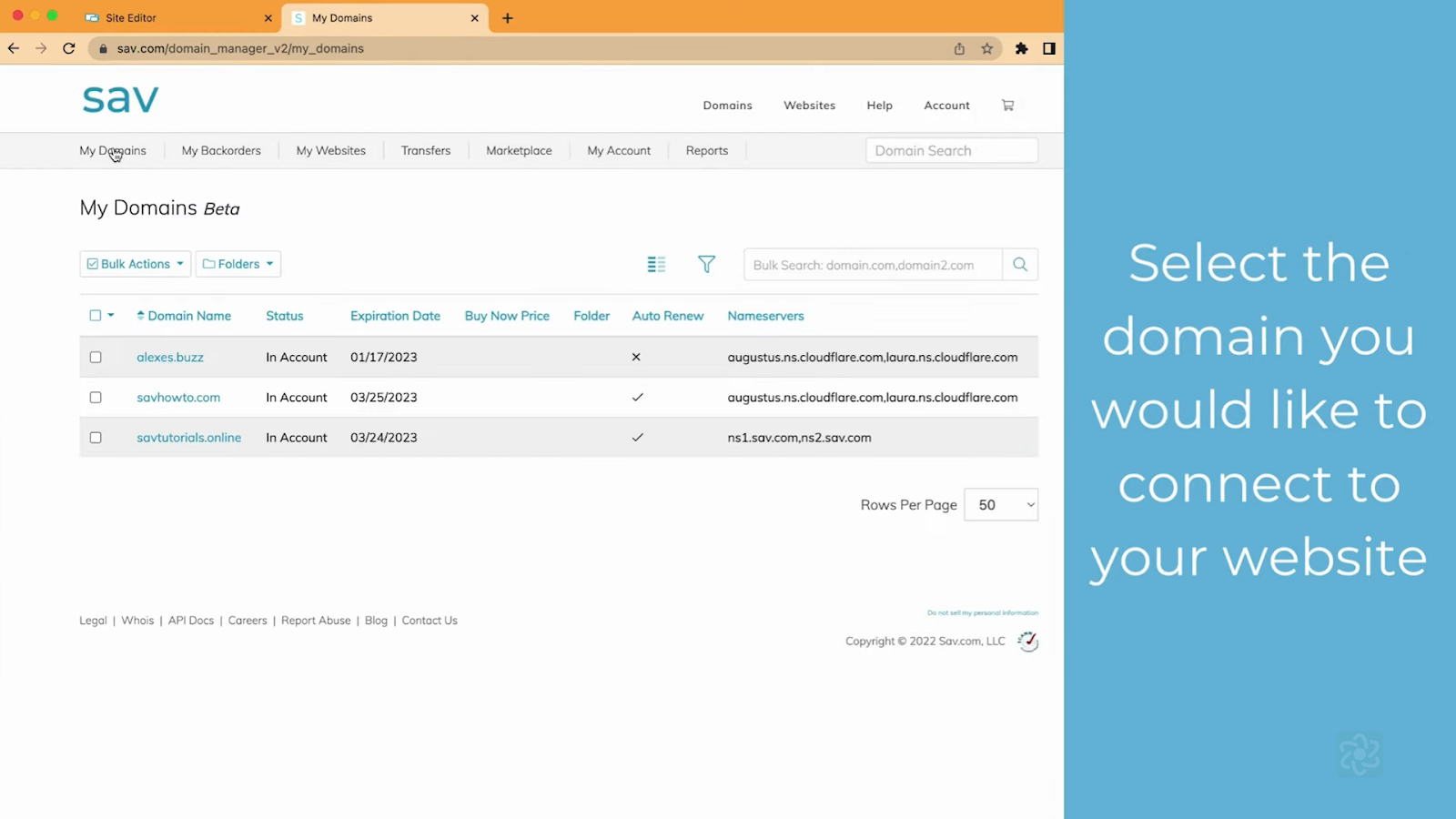Viewport: 1456px width, 819px height.
Task: Click Do not sell my personal information
Action: (x=983, y=612)
